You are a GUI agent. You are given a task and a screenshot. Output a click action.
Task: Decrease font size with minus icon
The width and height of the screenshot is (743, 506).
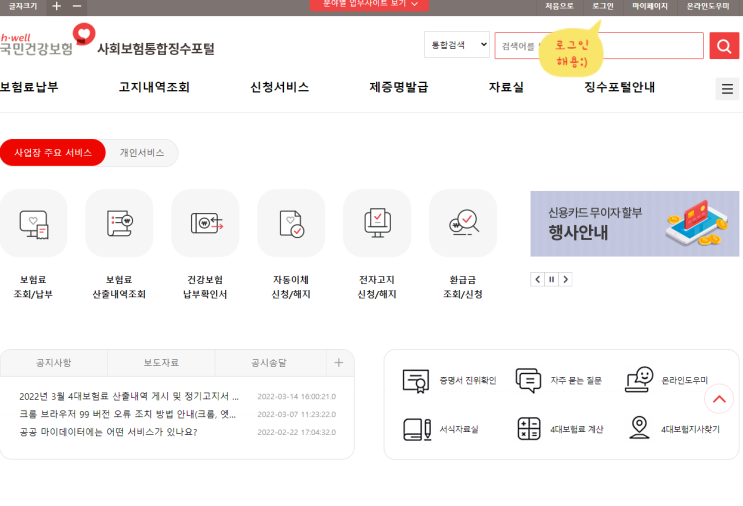[77, 6]
